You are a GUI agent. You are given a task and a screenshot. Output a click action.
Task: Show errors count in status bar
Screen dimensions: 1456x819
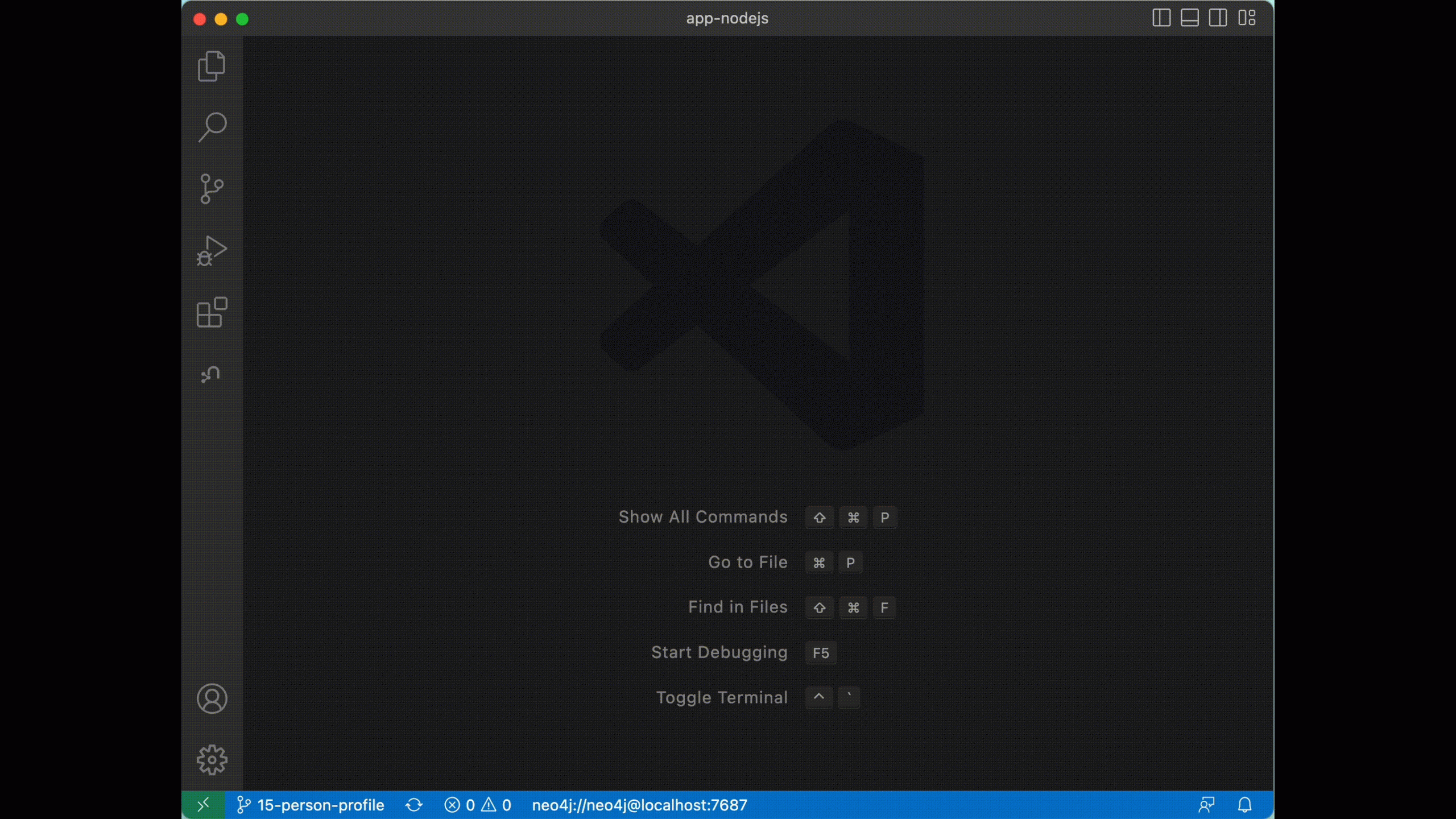(x=460, y=805)
